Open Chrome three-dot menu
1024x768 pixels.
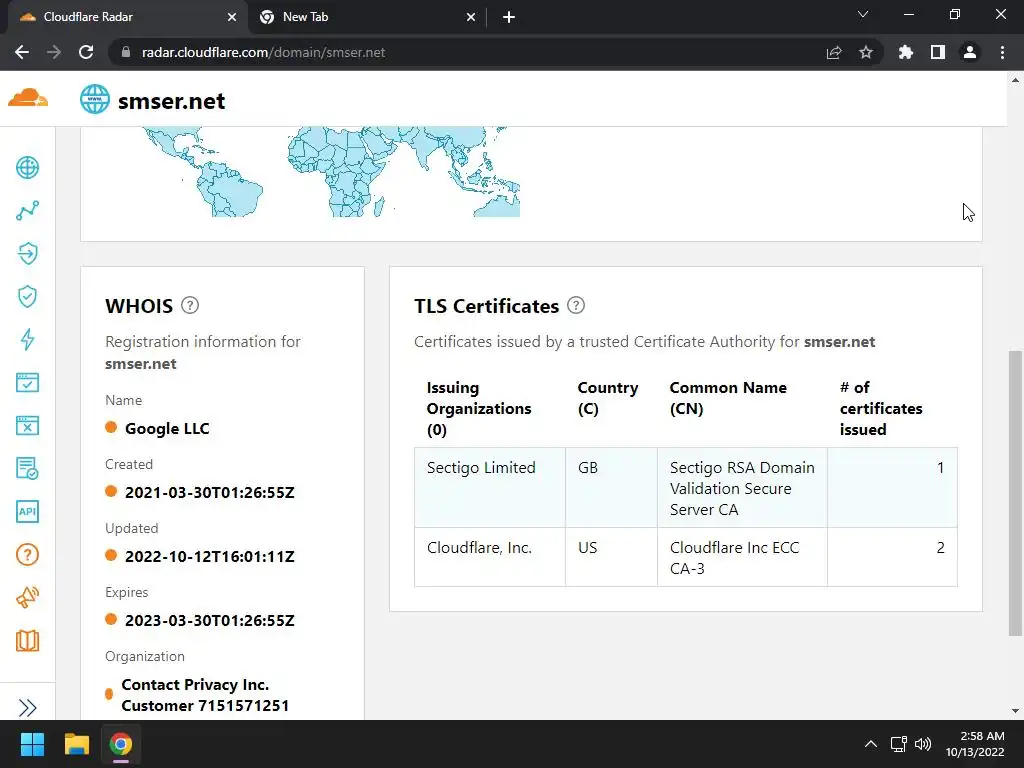pyautogui.click(x=1002, y=52)
